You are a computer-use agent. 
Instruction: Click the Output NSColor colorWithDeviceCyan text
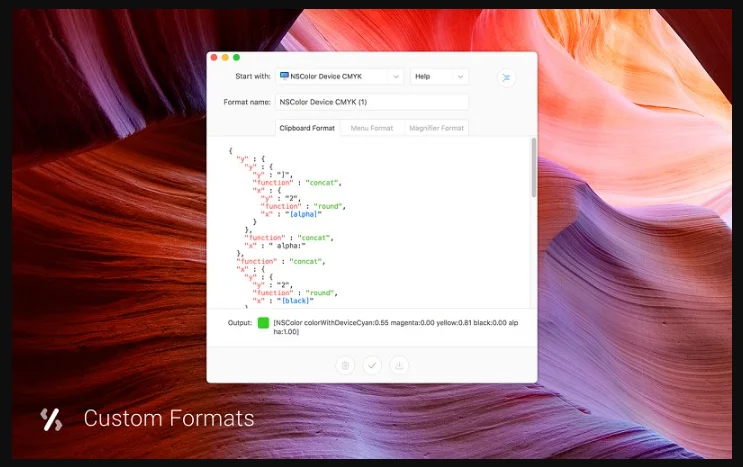click(396, 327)
